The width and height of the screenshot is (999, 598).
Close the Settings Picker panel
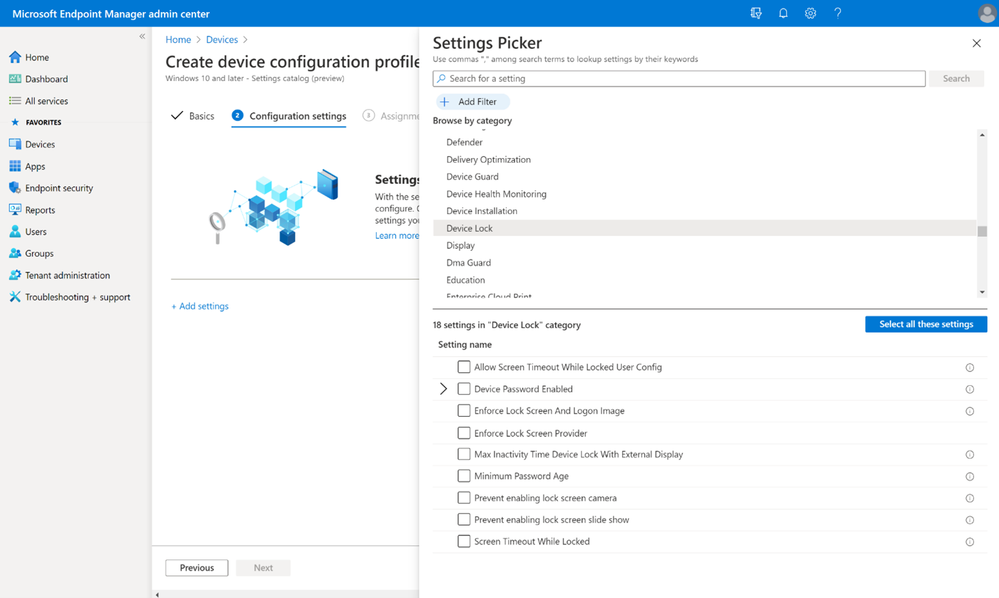pyautogui.click(x=977, y=43)
